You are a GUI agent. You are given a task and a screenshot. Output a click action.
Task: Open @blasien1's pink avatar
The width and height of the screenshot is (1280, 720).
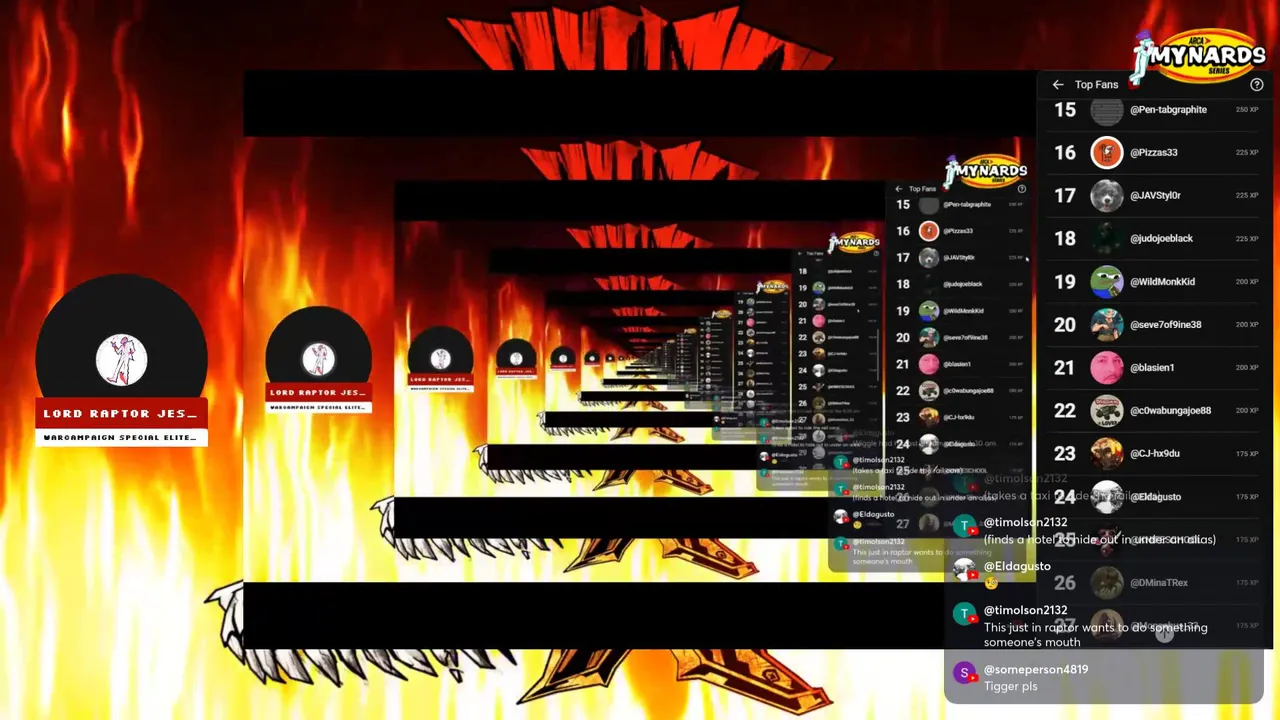(1106, 368)
